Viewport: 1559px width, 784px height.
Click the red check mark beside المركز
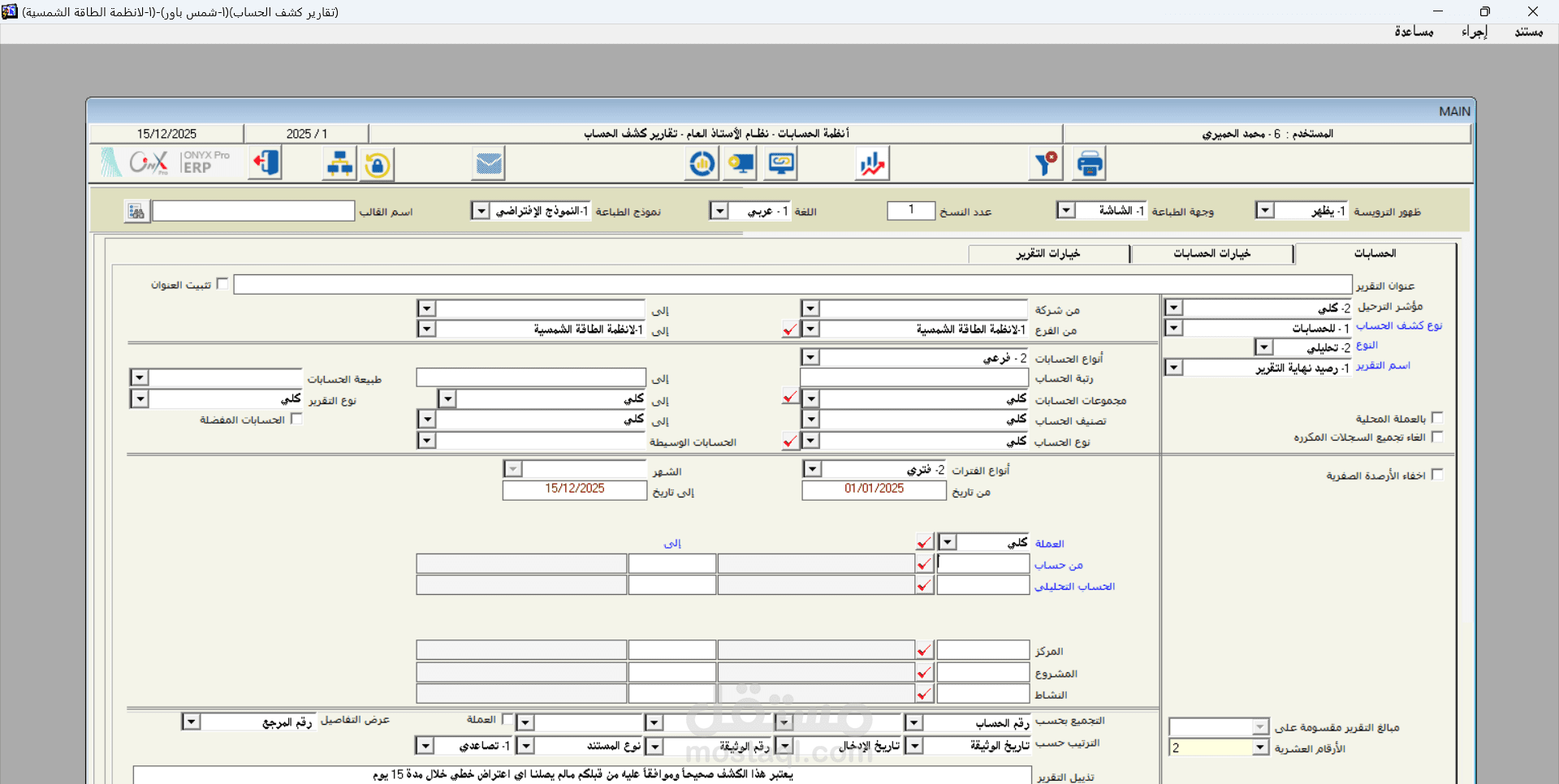[x=925, y=650]
